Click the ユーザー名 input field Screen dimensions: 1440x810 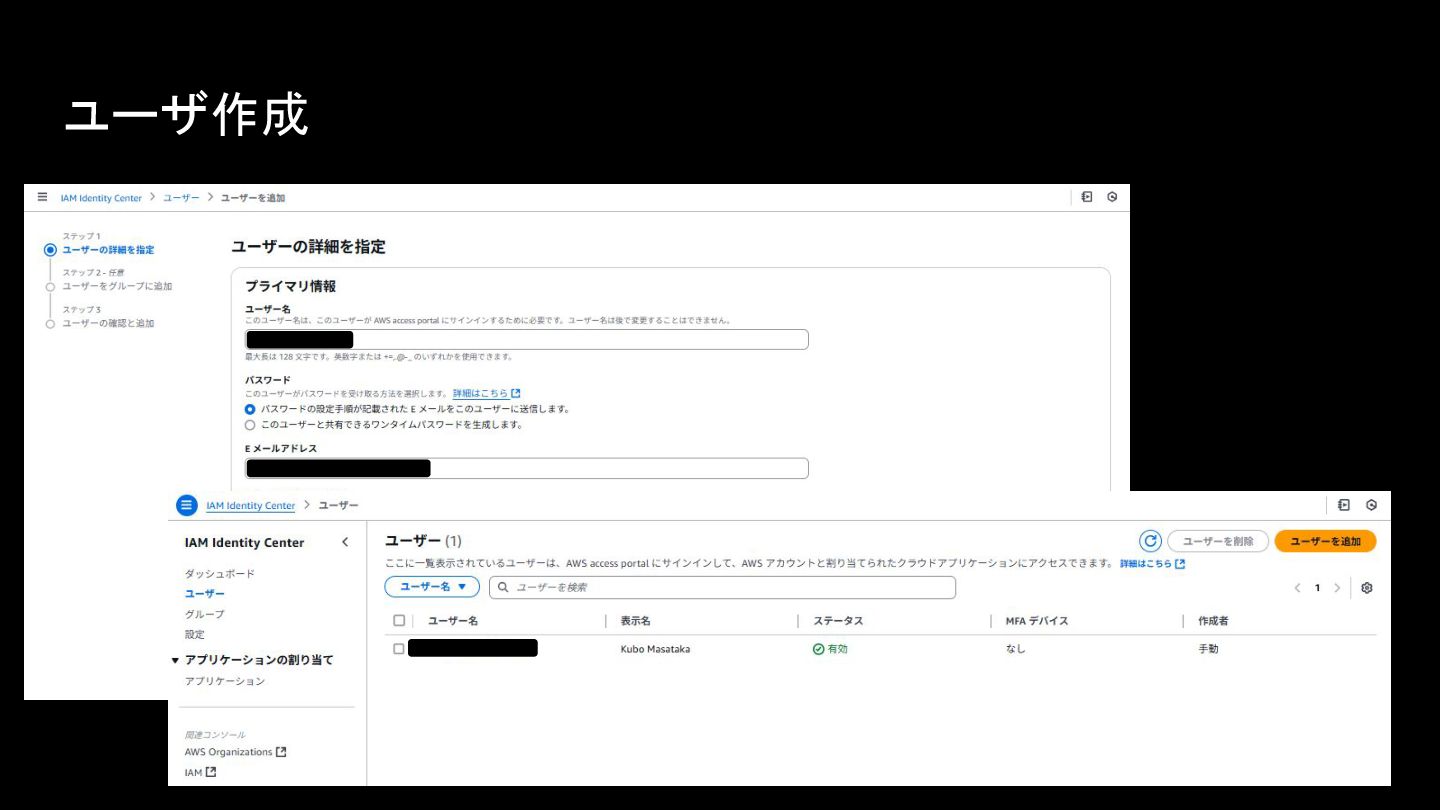(527, 339)
